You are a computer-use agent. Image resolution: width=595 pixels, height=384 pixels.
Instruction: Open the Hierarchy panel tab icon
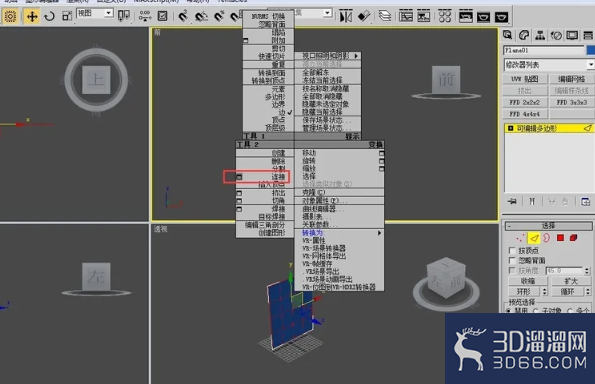[x=540, y=35]
